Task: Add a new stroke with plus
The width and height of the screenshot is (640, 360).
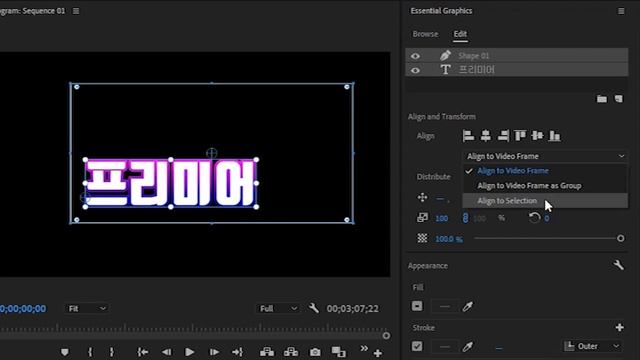Action: coord(619,327)
